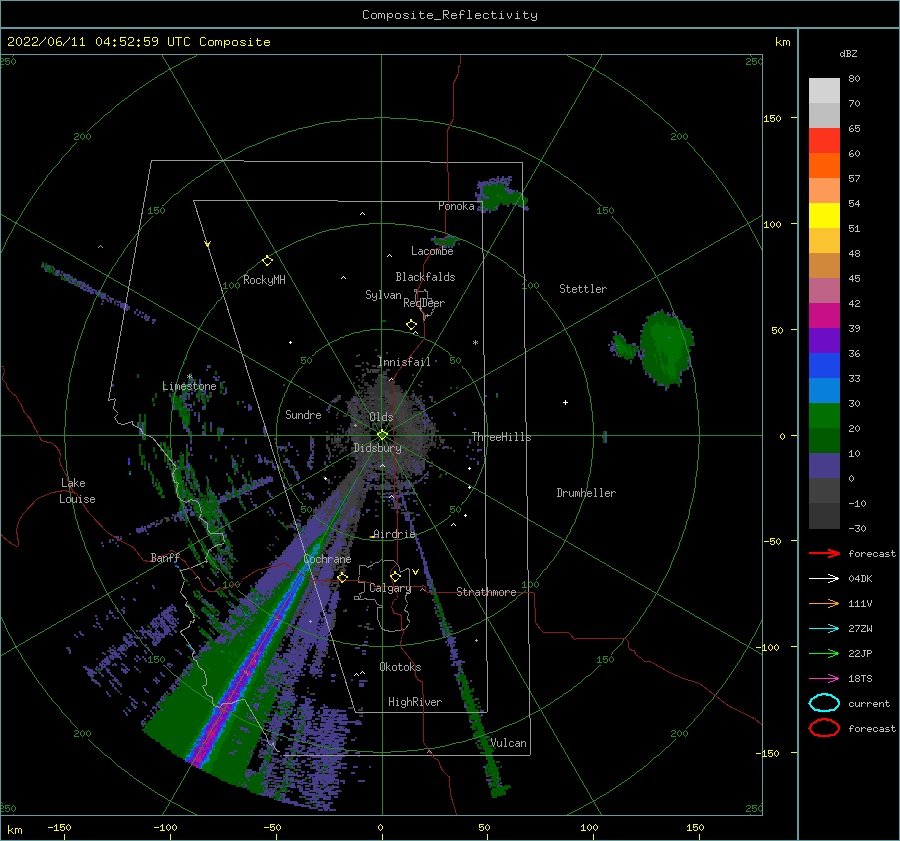Click the Didsbury city label
The image size is (900, 841).
378,448
